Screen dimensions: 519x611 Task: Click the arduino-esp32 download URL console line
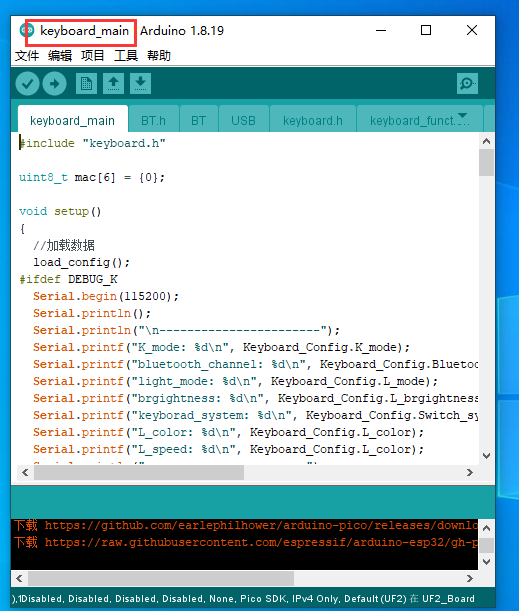(246, 542)
